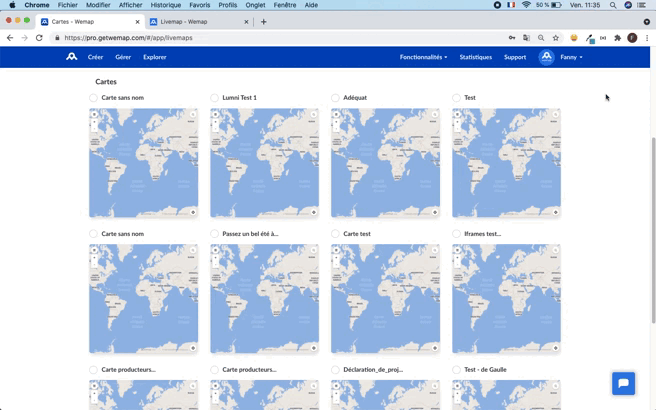Open the Adéquat map thumbnail
This screenshot has height=410, width=656.
[385, 163]
